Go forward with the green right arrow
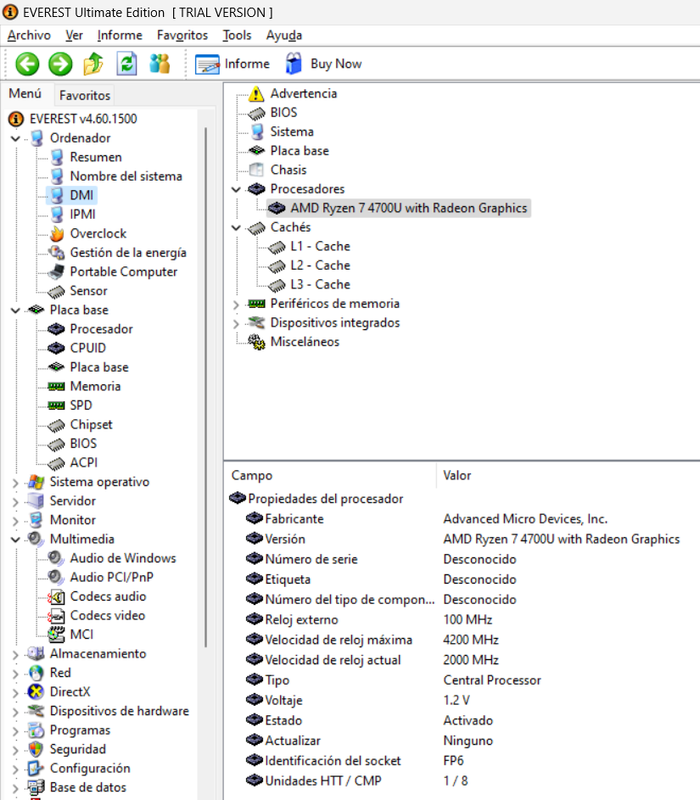Viewport: 700px width, 800px height. pos(60,64)
